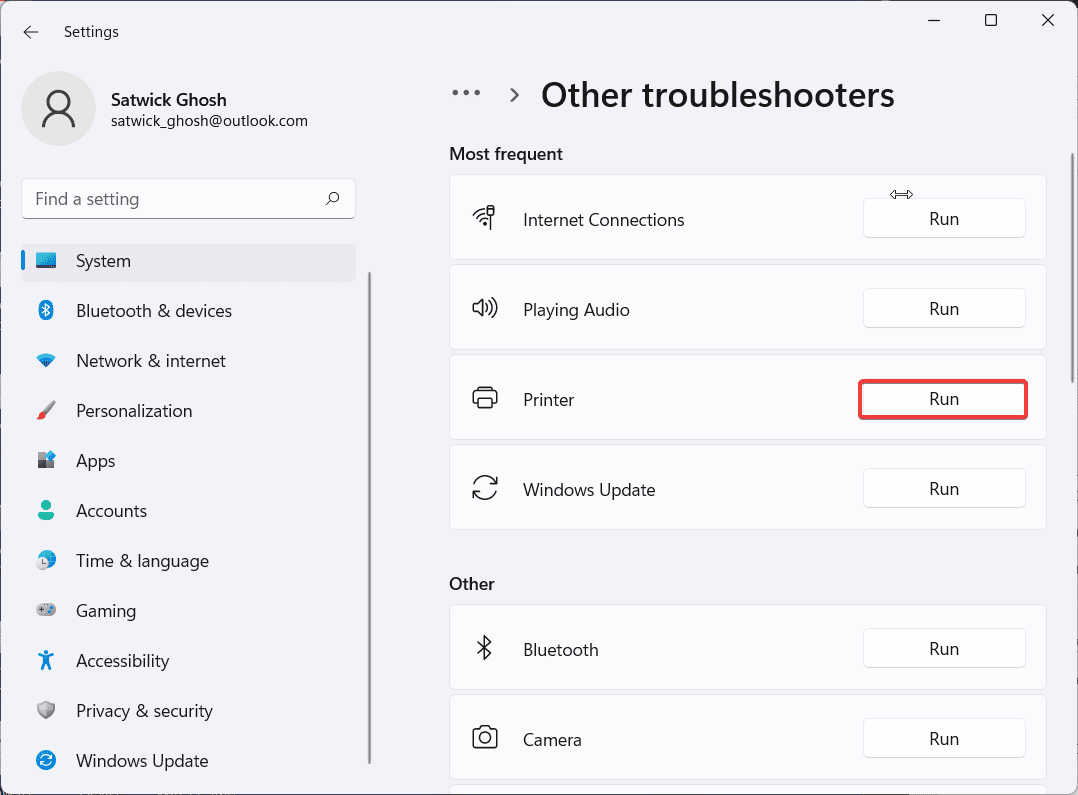Run the Windows Update troubleshooter

[944, 489]
